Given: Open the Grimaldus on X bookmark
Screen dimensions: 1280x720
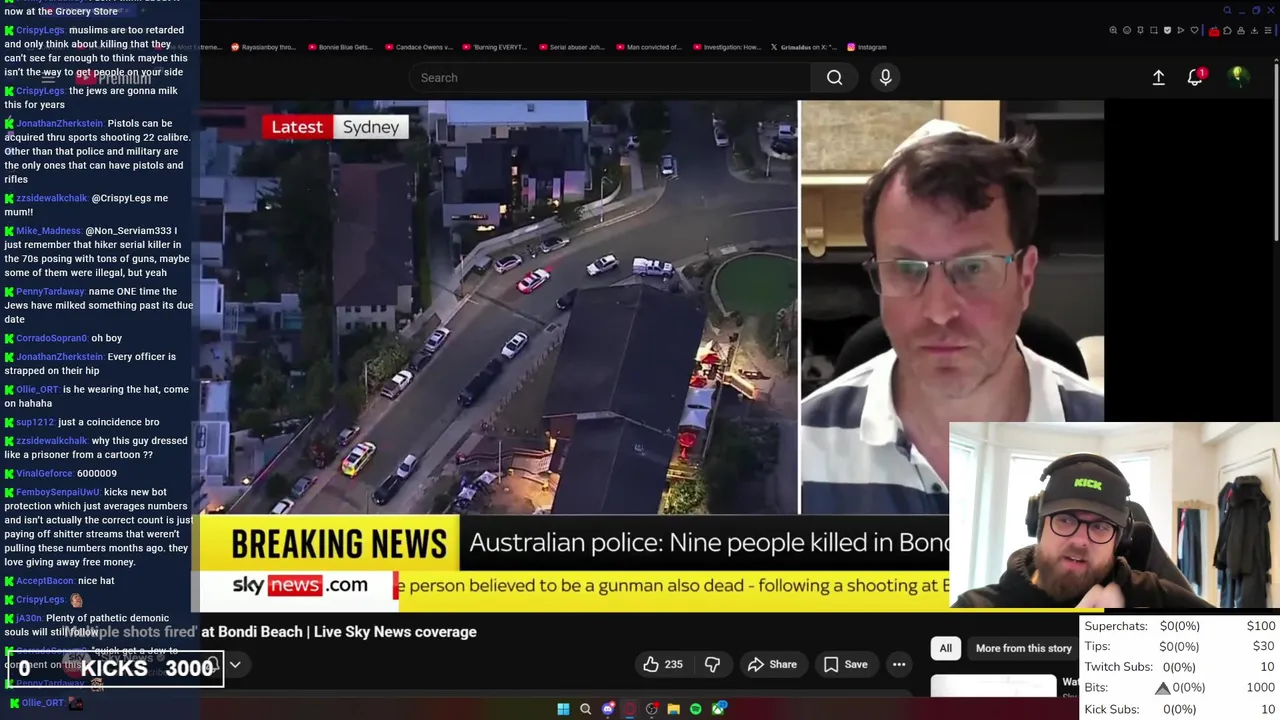Looking at the screenshot, I should point(803,47).
